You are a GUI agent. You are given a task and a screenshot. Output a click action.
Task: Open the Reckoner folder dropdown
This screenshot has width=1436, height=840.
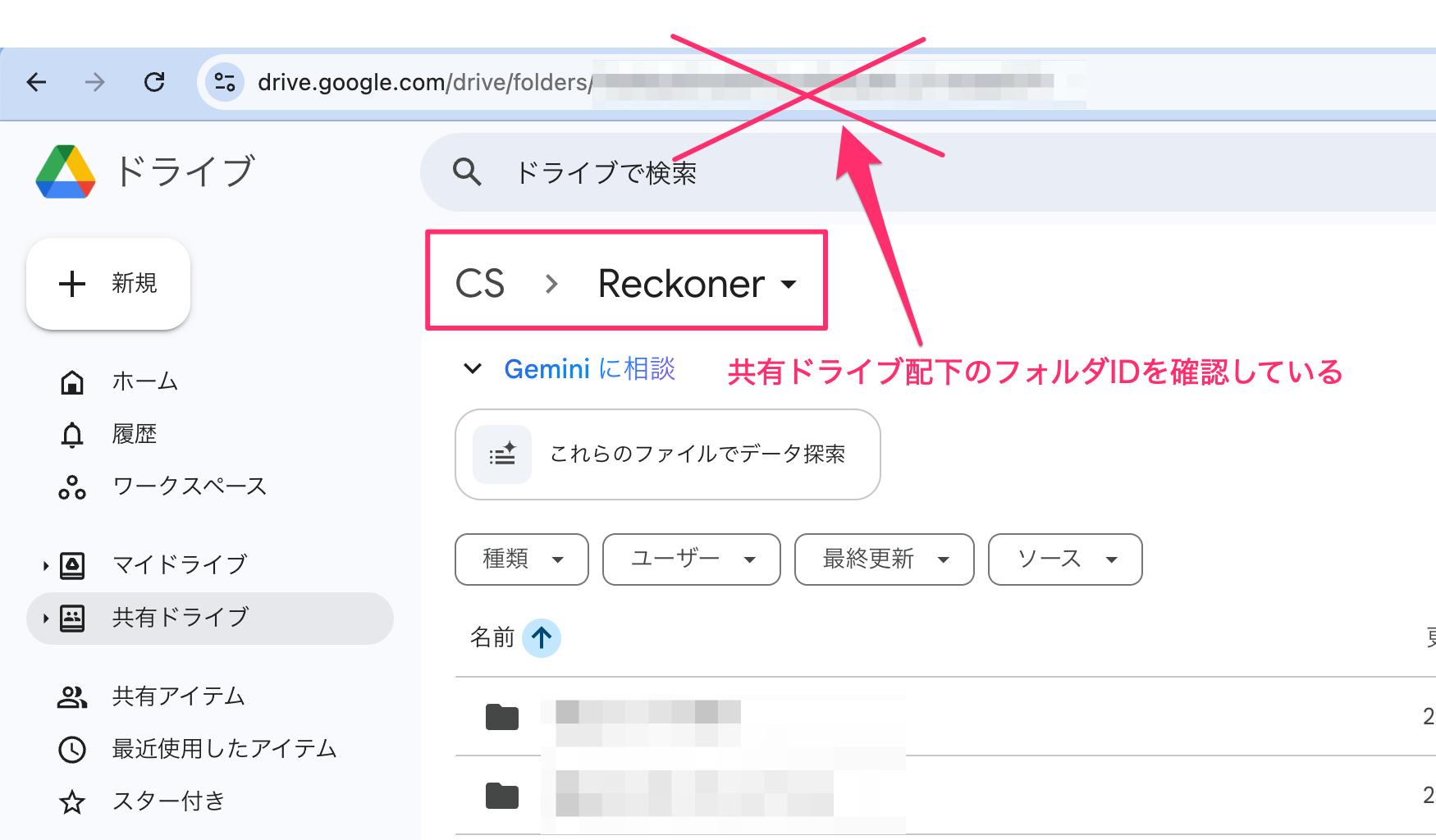point(697,284)
